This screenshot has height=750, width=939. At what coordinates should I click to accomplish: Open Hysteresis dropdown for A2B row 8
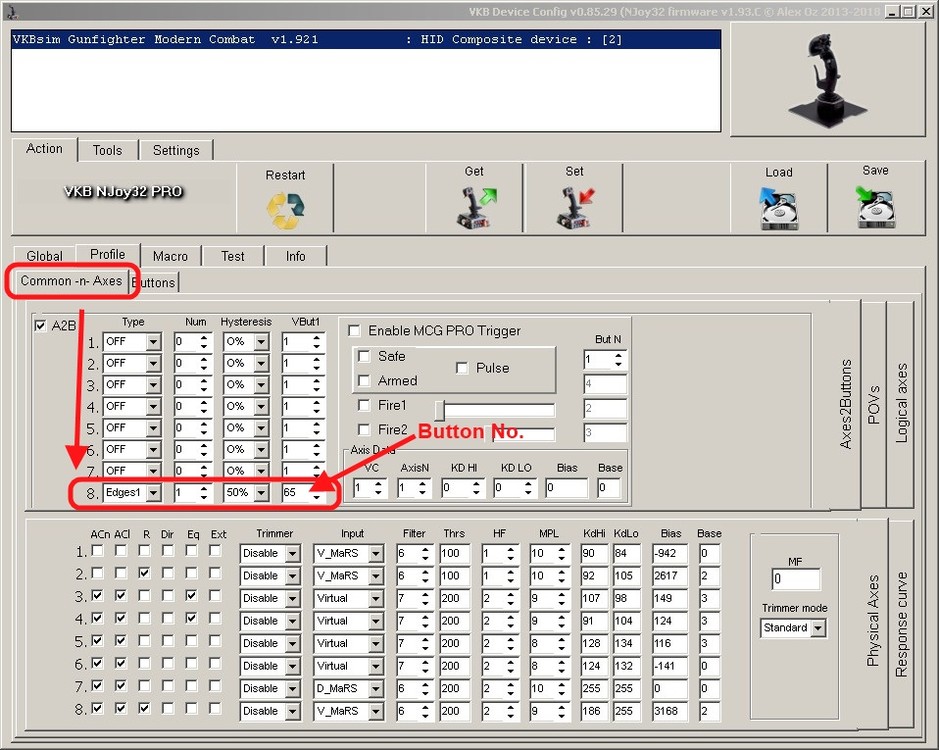click(x=262, y=492)
